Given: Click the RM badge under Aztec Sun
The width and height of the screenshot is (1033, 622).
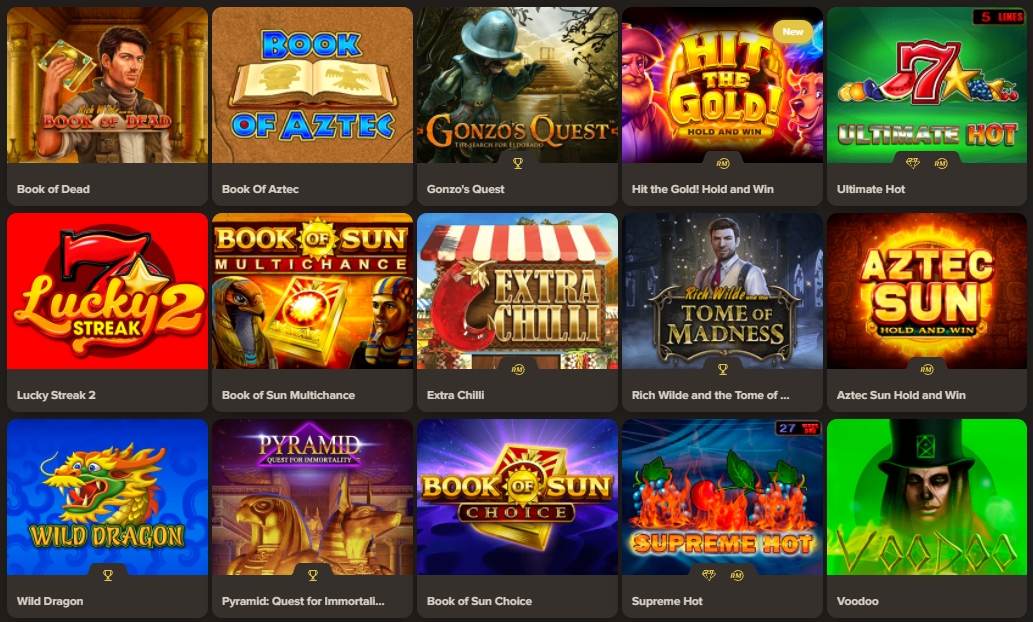Looking at the screenshot, I should coord(927,370).
